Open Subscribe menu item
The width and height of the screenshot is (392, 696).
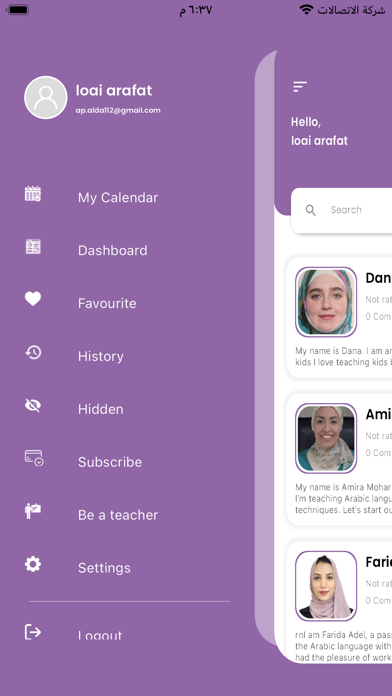110,462
